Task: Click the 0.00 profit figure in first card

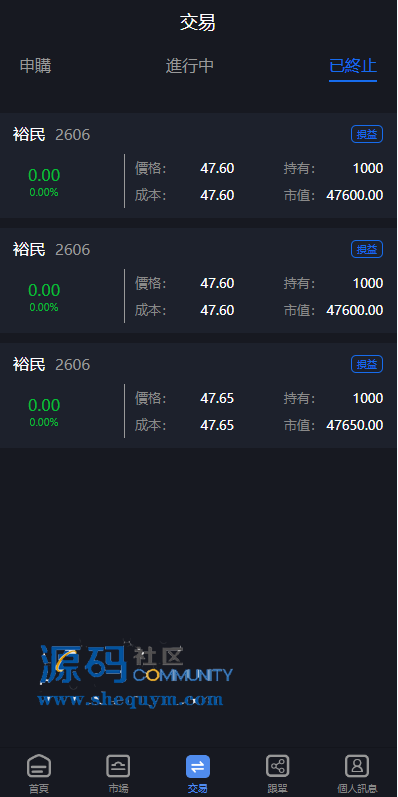Action: click(44, 175)
